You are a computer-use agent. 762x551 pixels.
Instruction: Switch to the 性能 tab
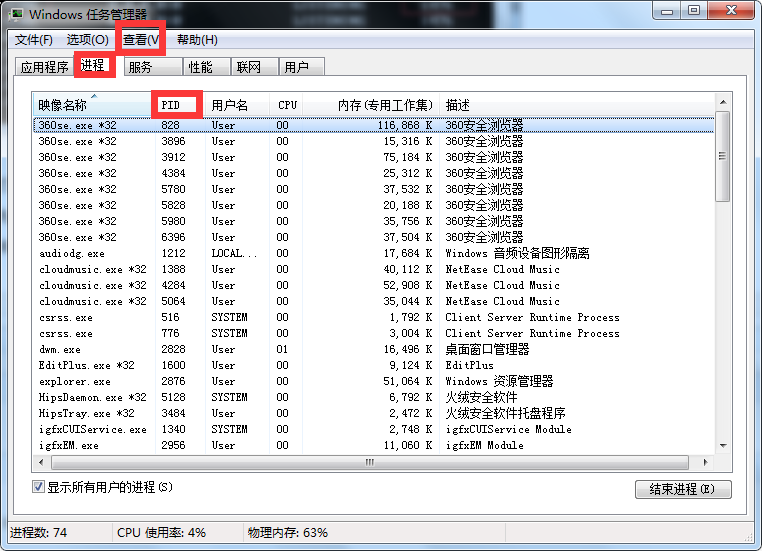[206, 67]
